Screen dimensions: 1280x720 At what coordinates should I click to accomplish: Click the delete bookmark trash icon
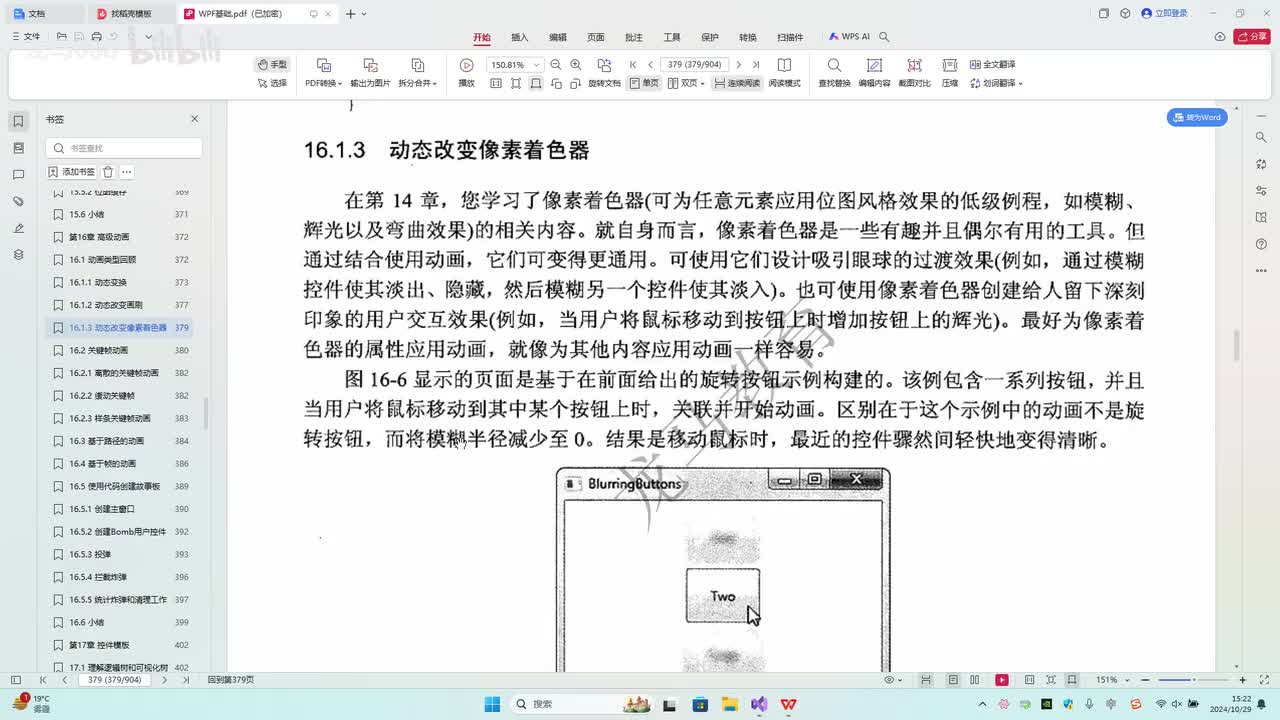coord(108,172)
